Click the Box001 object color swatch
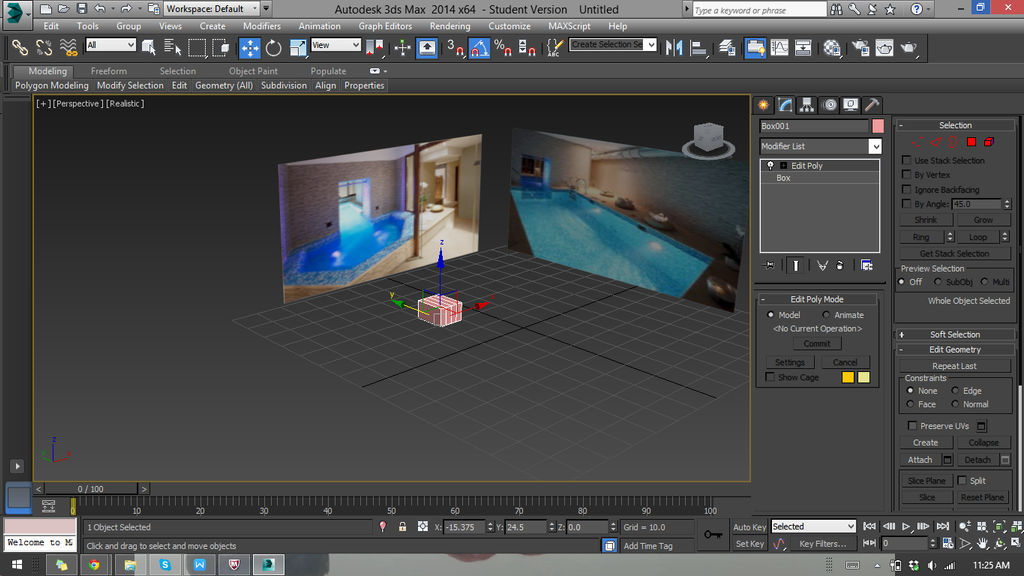The image size is (1024, 576). [x=878, y=126]
